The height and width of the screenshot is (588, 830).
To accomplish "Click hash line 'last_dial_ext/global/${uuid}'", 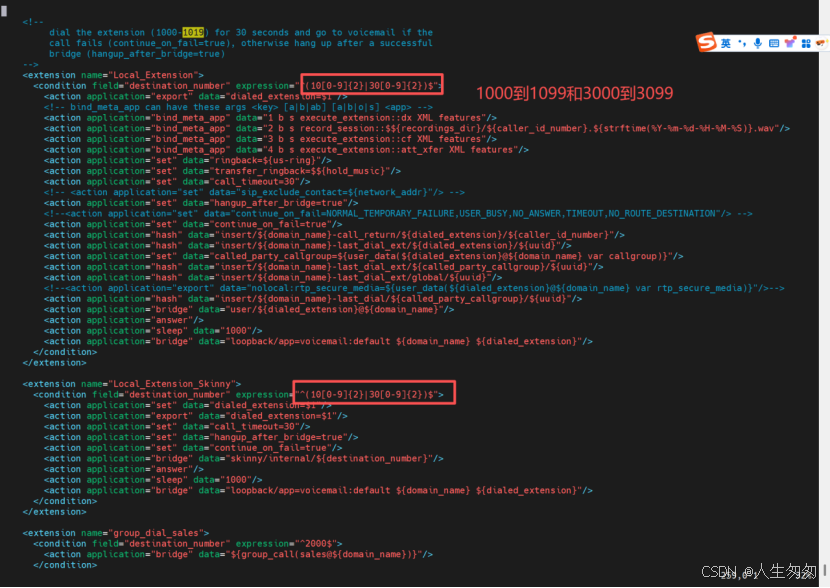I will 273,277.
